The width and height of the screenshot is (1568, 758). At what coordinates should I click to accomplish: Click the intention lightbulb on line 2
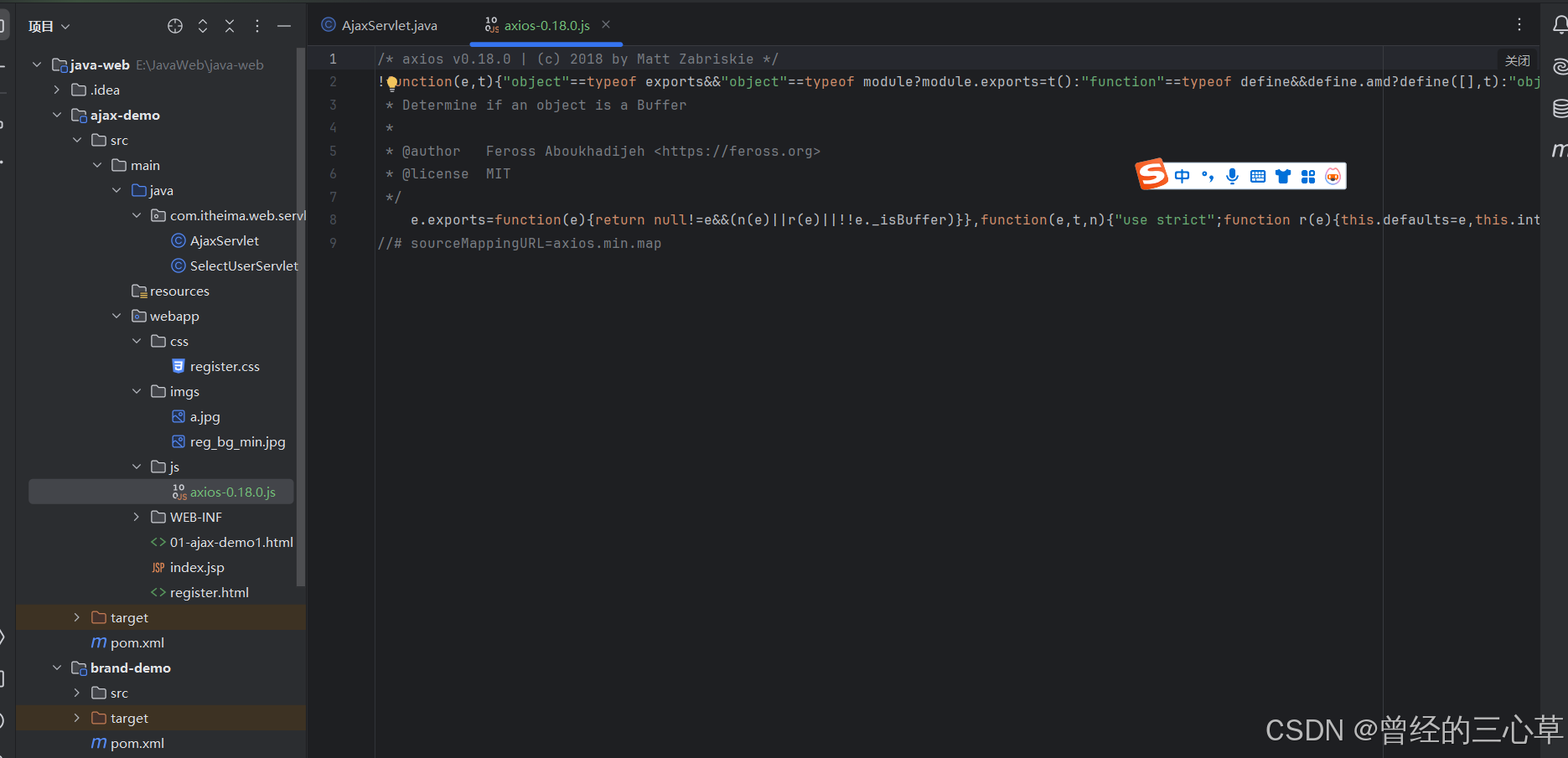pyautogui.click(x=391, y=83)
